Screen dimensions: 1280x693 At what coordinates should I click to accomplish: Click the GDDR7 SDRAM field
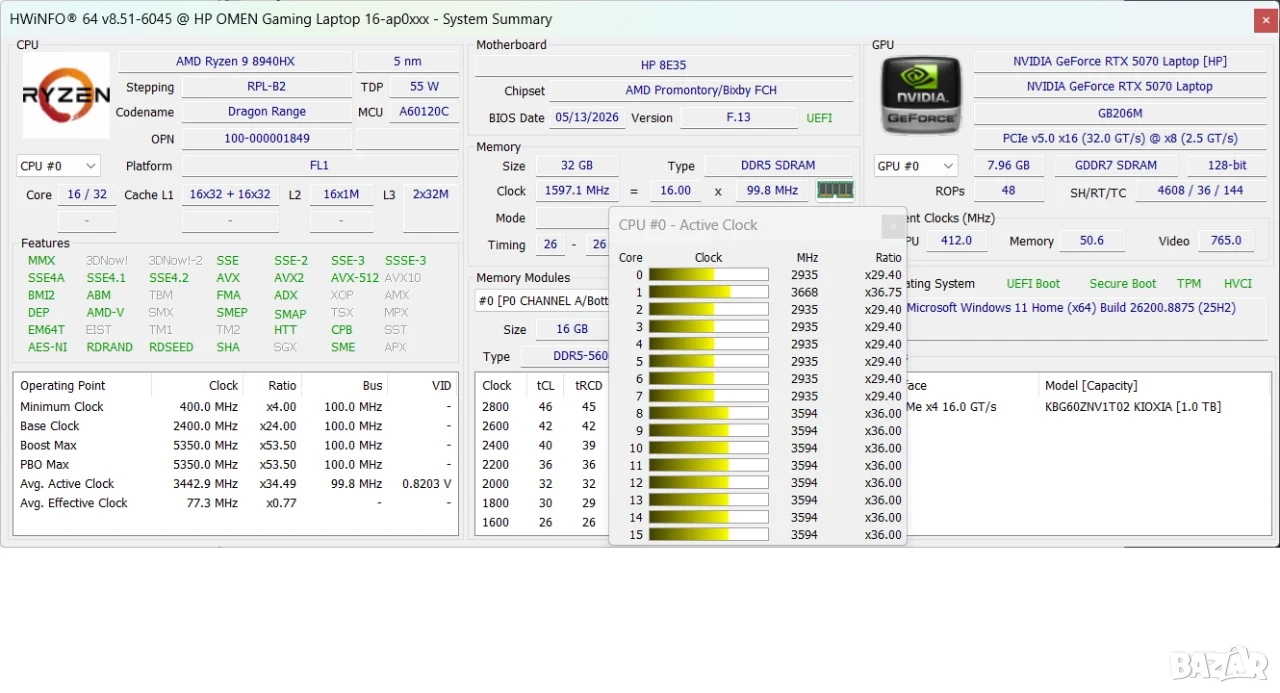1116,166
